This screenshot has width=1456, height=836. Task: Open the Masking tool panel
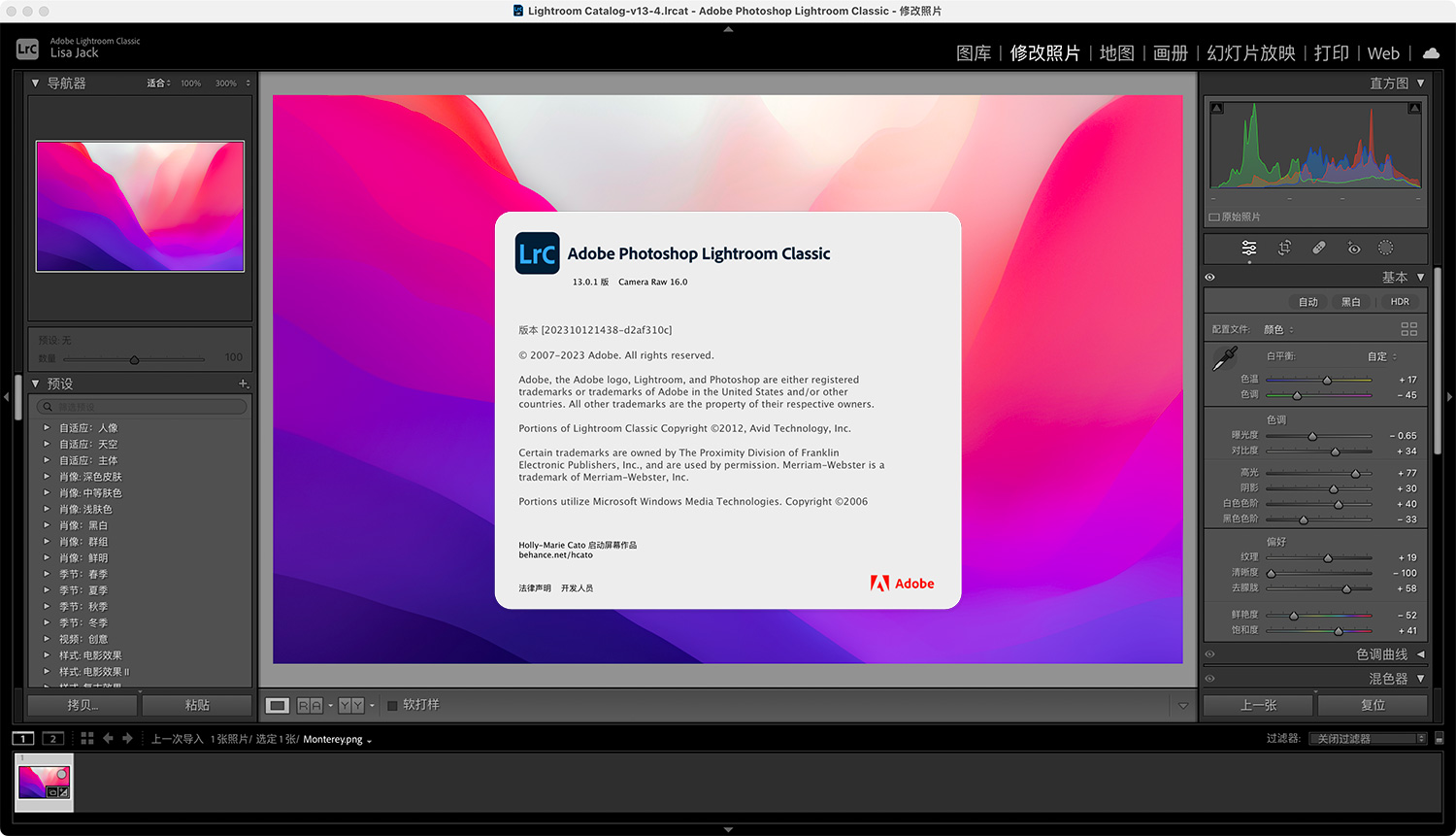coord(1387,248)
